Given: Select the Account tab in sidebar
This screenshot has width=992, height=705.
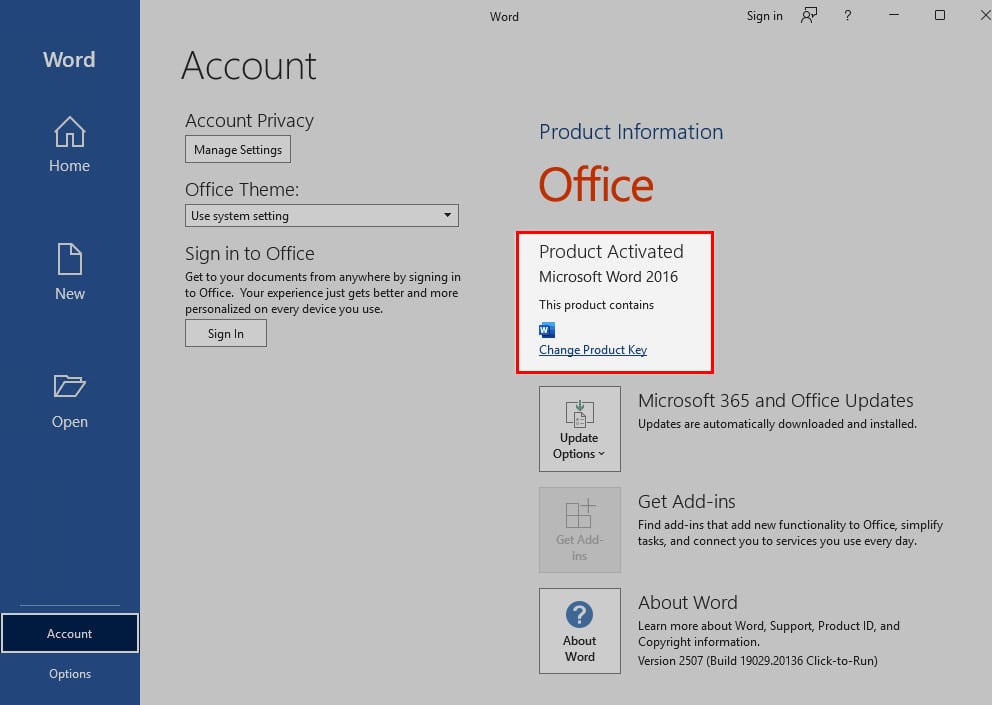Looking at the screenshot, I should 70,633.
